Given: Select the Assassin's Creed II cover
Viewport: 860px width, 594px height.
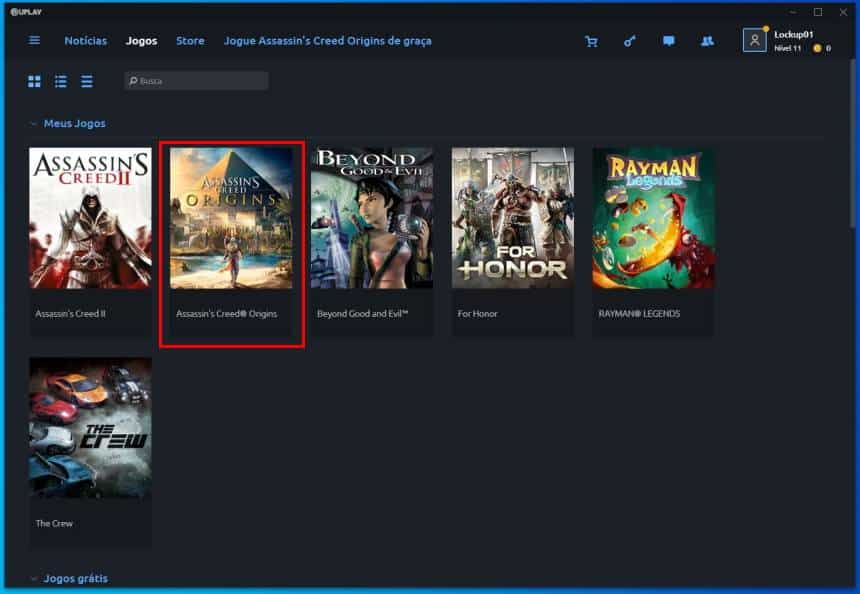Looking at the screenshot, I should (90, 218).
